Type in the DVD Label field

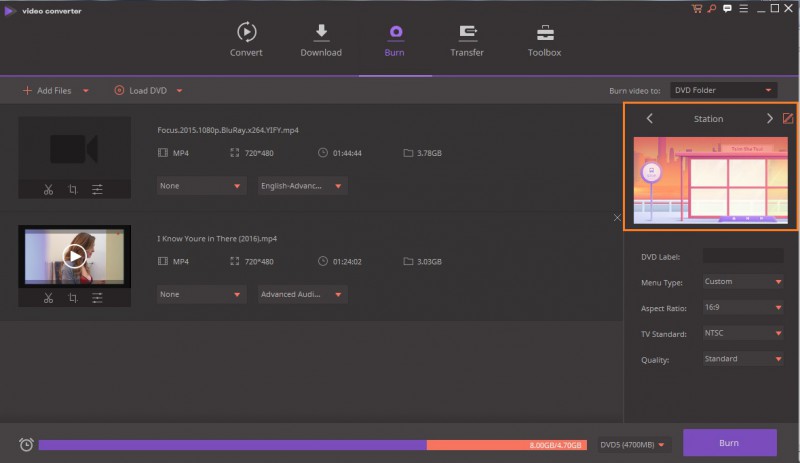point(742,256)
